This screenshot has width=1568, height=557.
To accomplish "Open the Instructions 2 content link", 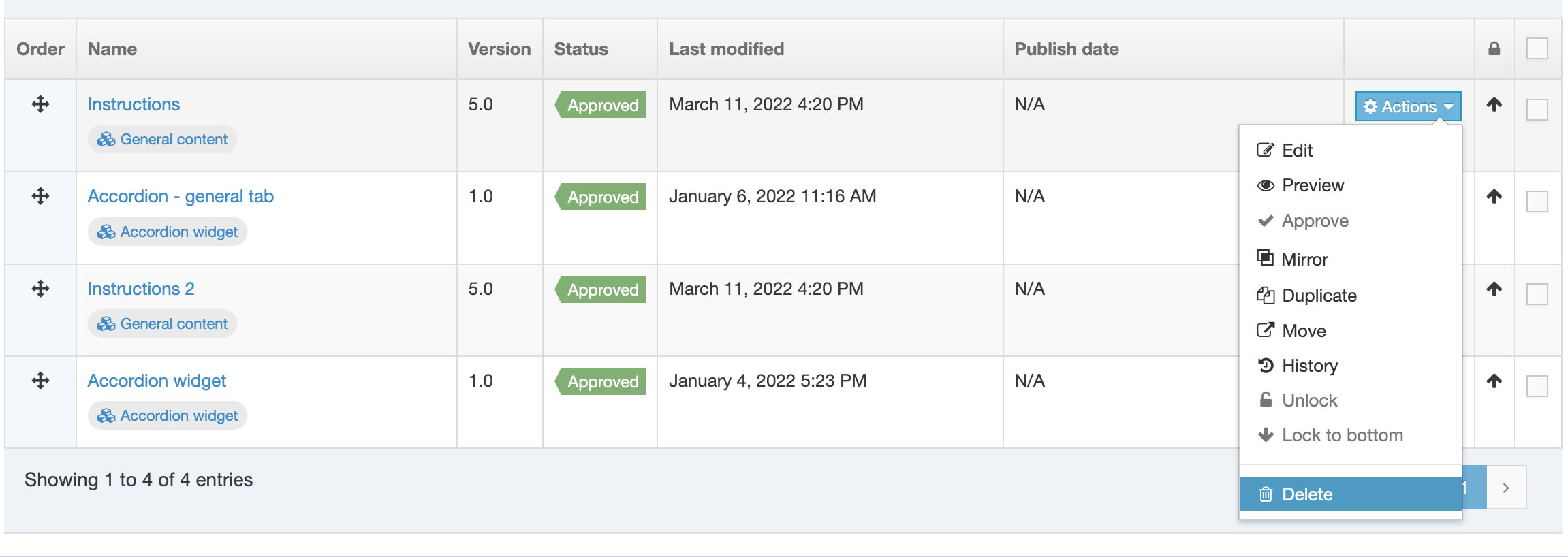I will [141, 289].
